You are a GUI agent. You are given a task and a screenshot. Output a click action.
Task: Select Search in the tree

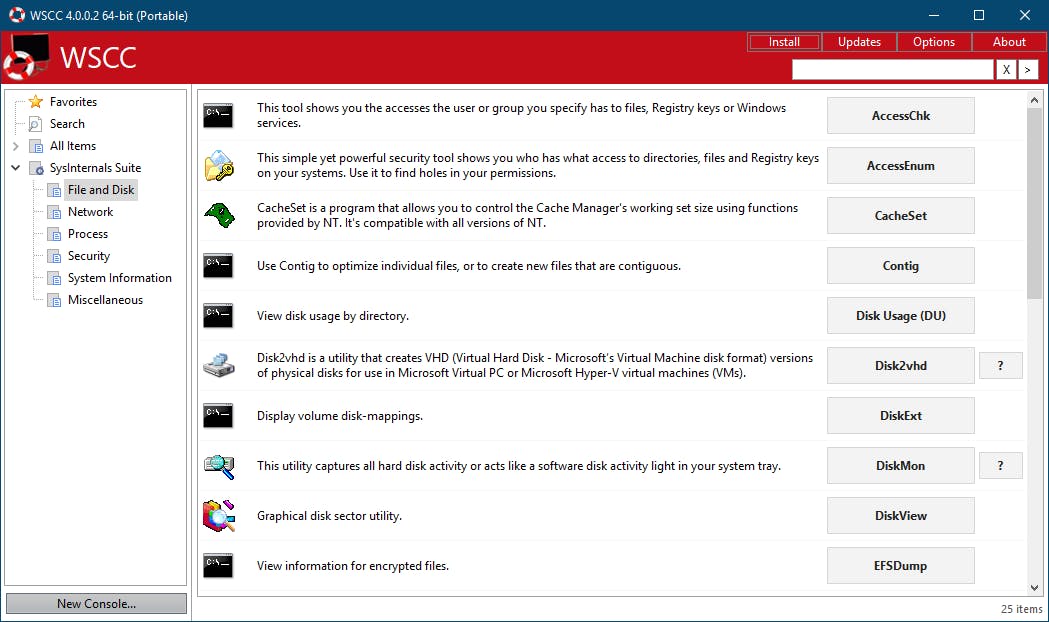(67, 124)
